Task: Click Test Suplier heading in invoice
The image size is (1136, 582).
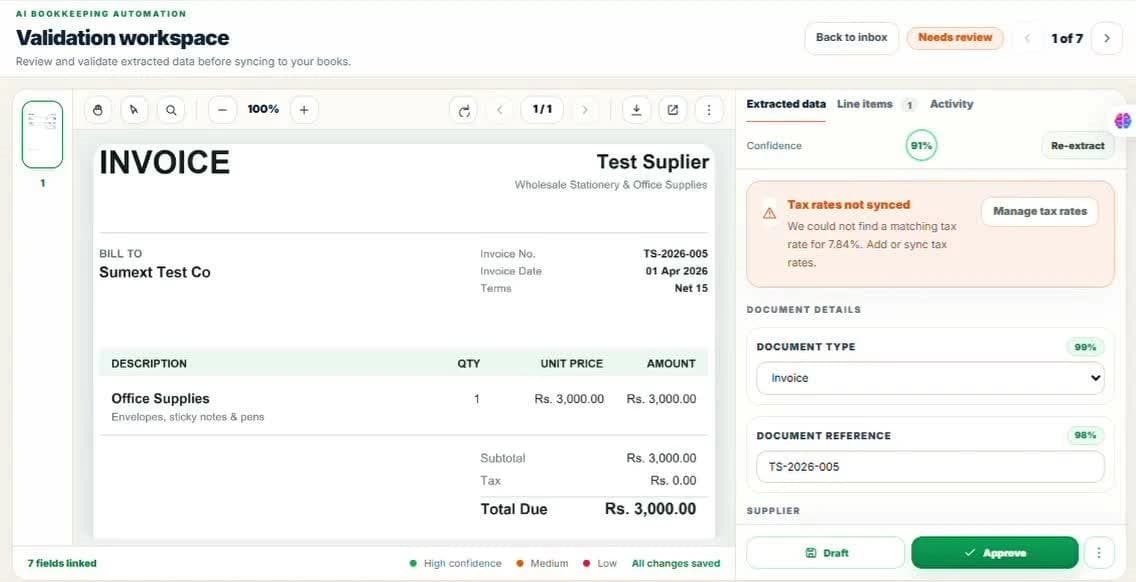Action: coord(653,162)
